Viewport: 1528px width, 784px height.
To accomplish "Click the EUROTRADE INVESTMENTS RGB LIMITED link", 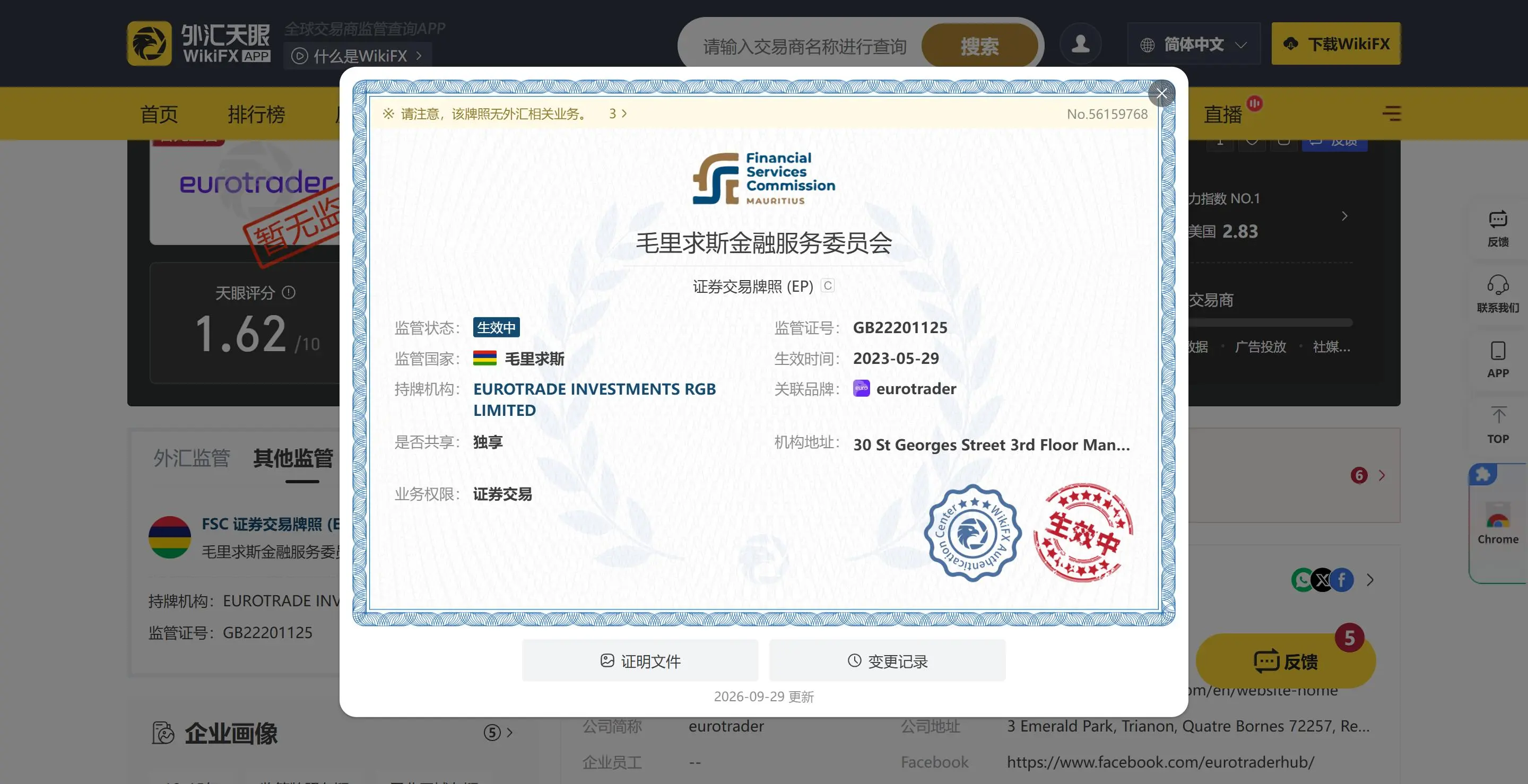I will 594,399.
